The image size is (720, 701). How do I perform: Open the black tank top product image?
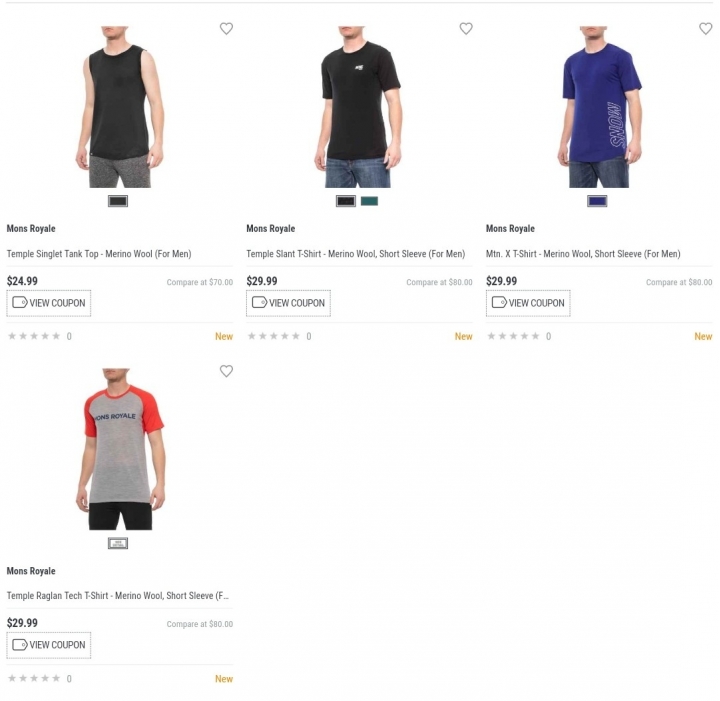pos(120,107)
